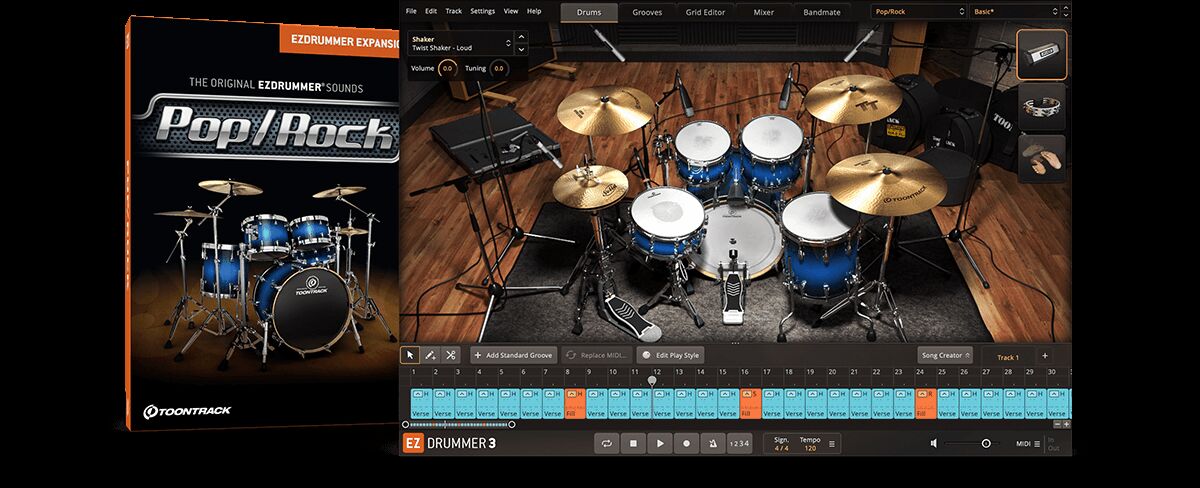This screenshot has height=488, width=1200.
Task: Open the Pop/Rock library dropdown
Action: (916, 12)
